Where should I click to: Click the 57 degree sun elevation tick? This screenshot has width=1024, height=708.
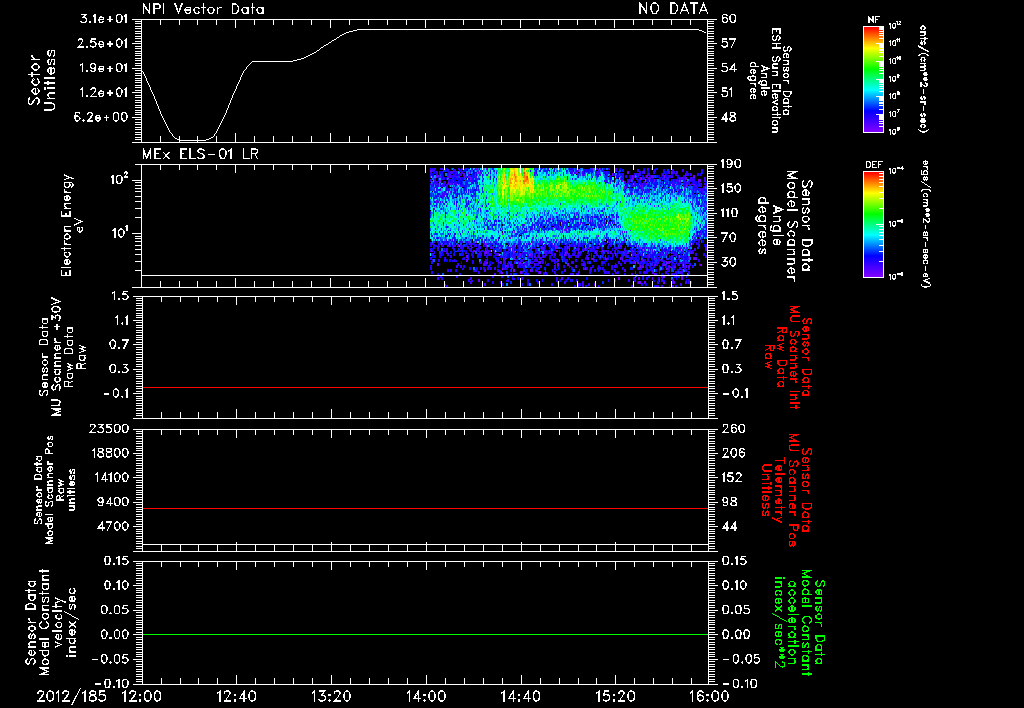(729, 43)
